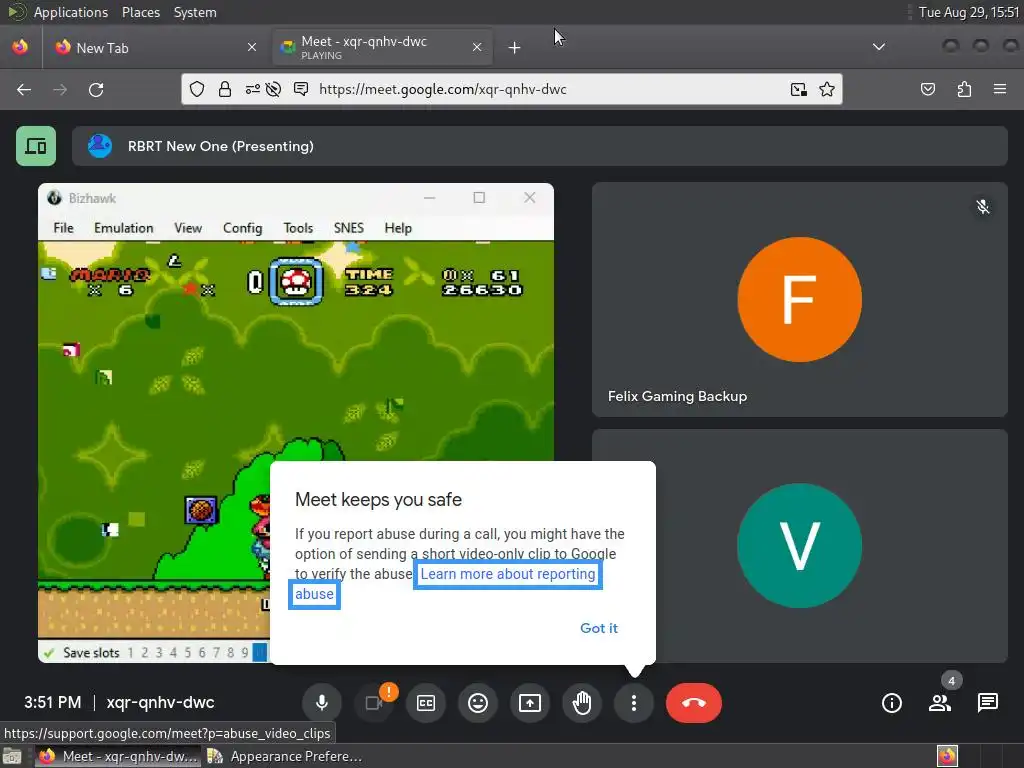Reload the current page

[x=96, y=89]
